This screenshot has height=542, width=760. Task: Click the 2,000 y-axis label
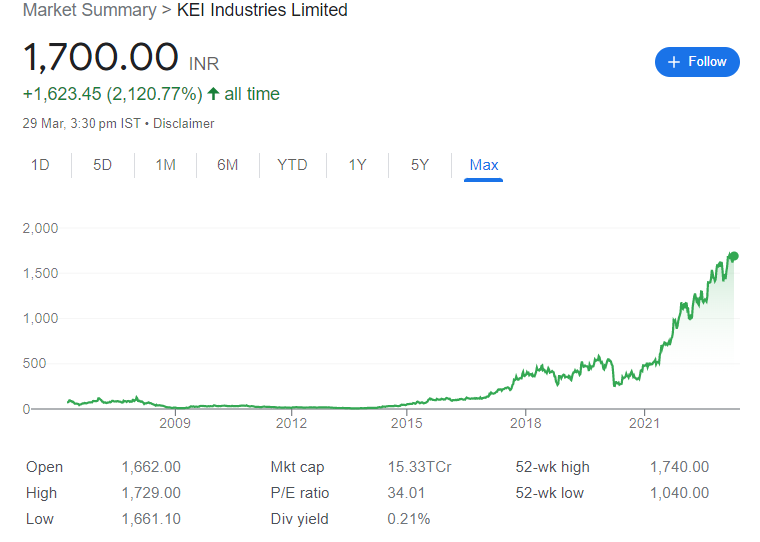pyautogui.click(x=40, y=228)
